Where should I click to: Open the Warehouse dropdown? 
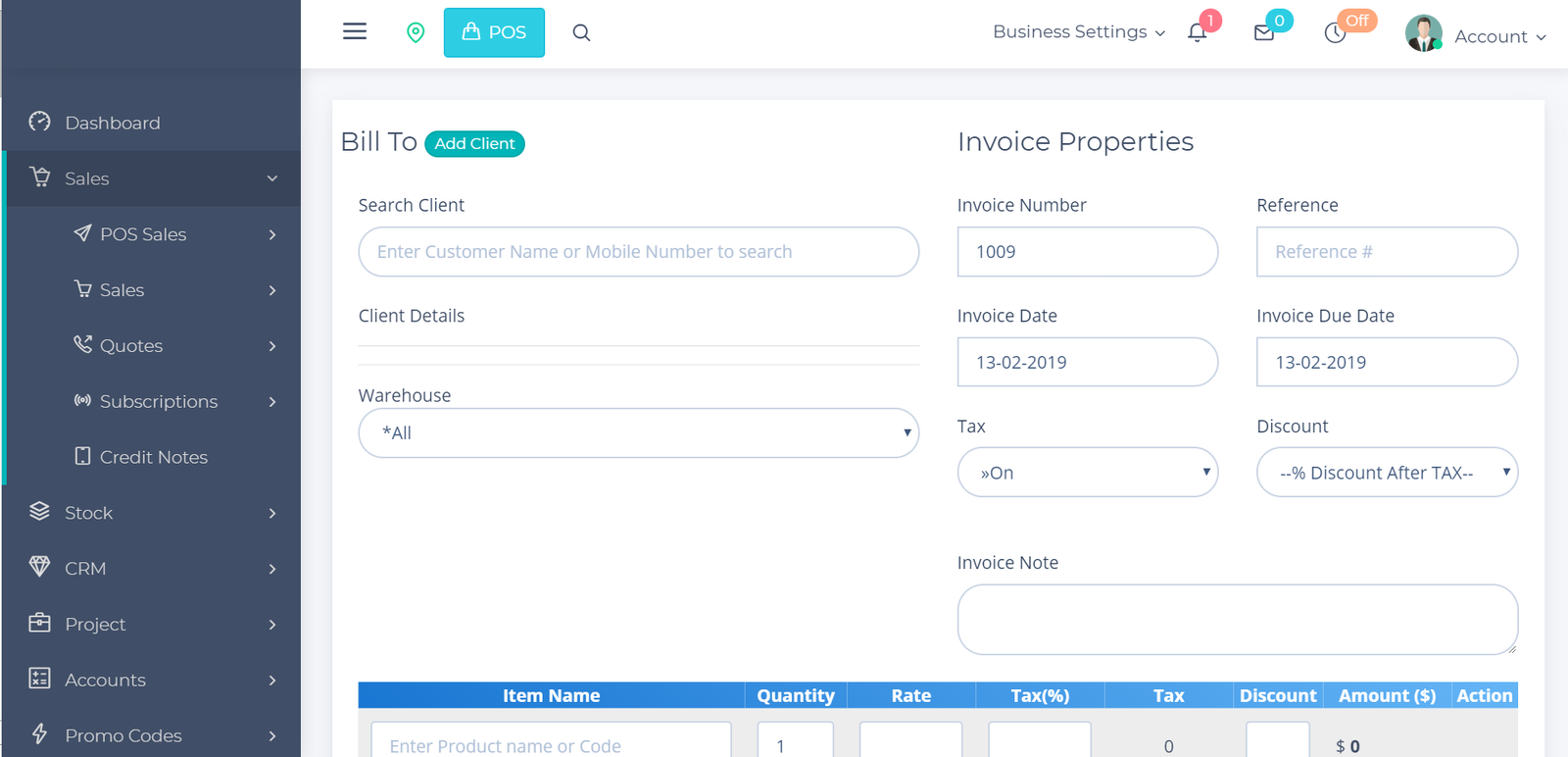(x=638, y=433)
